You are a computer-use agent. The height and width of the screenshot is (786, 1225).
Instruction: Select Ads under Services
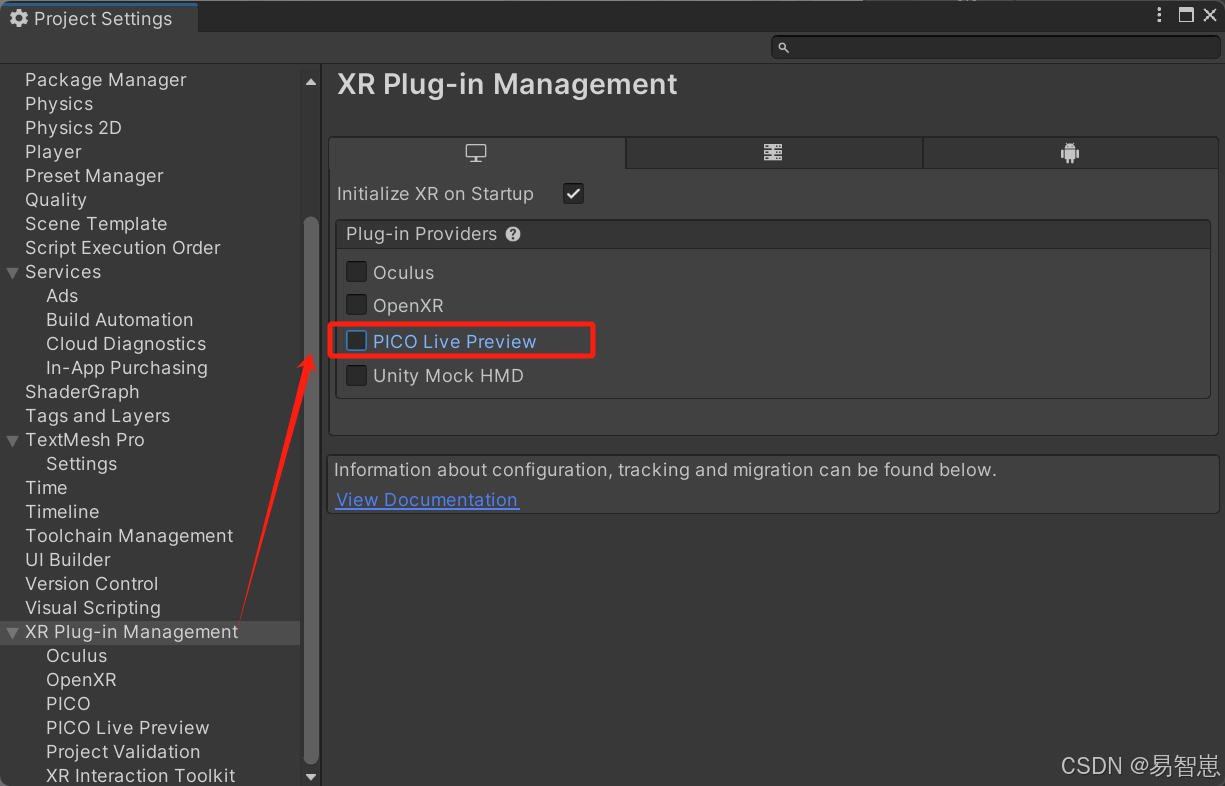coord(62,296)
